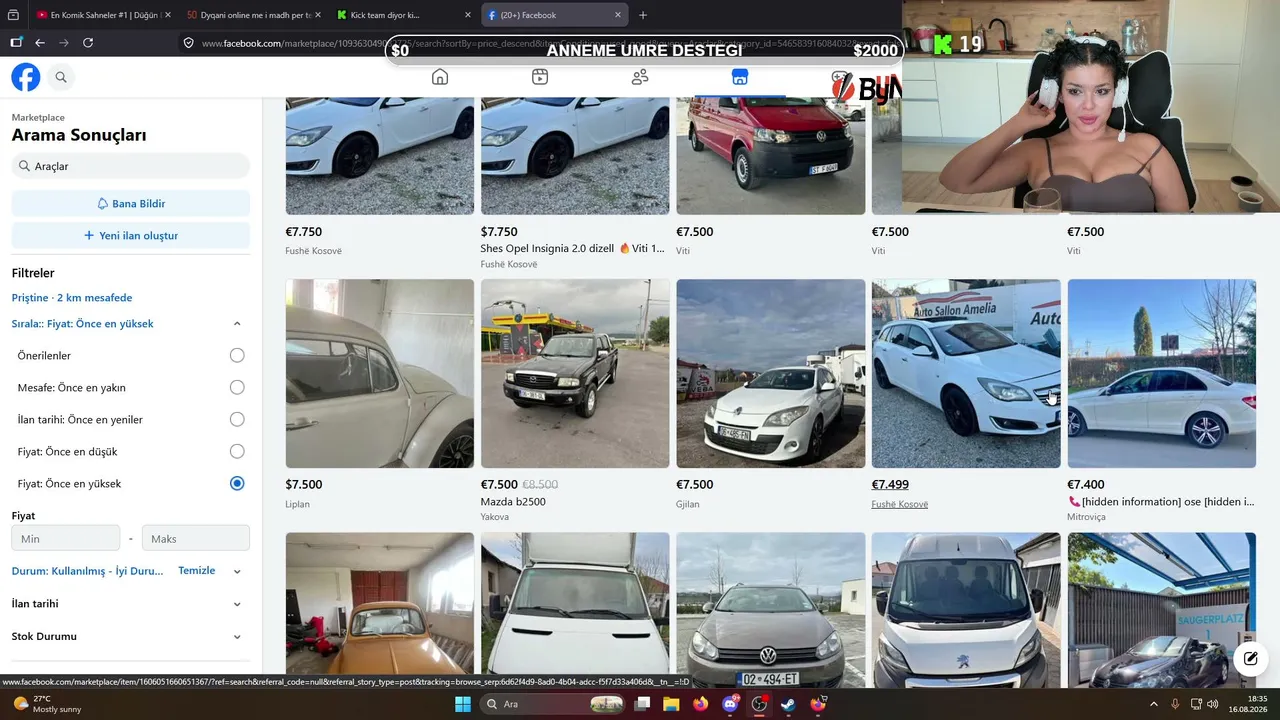Open the sidebar toggle icon left of back arrow

(16, 43)
